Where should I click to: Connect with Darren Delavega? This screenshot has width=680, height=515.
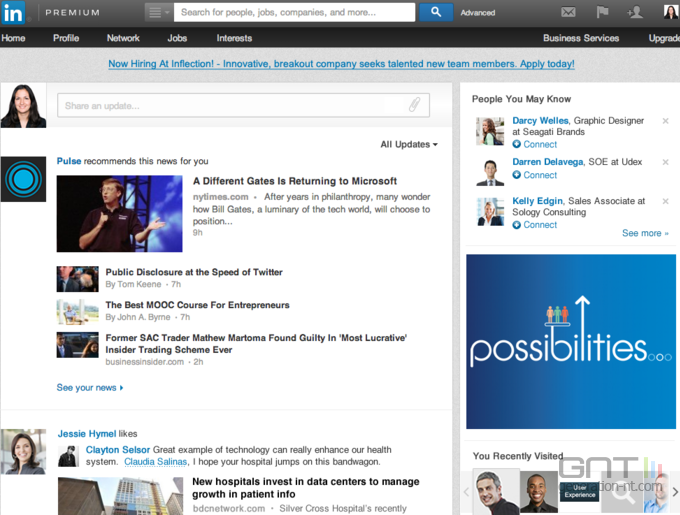tap(535, 175)
